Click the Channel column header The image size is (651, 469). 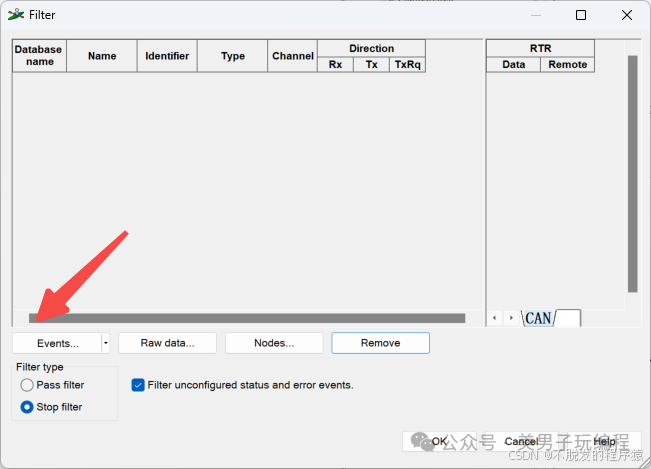[x=293, y=56]
